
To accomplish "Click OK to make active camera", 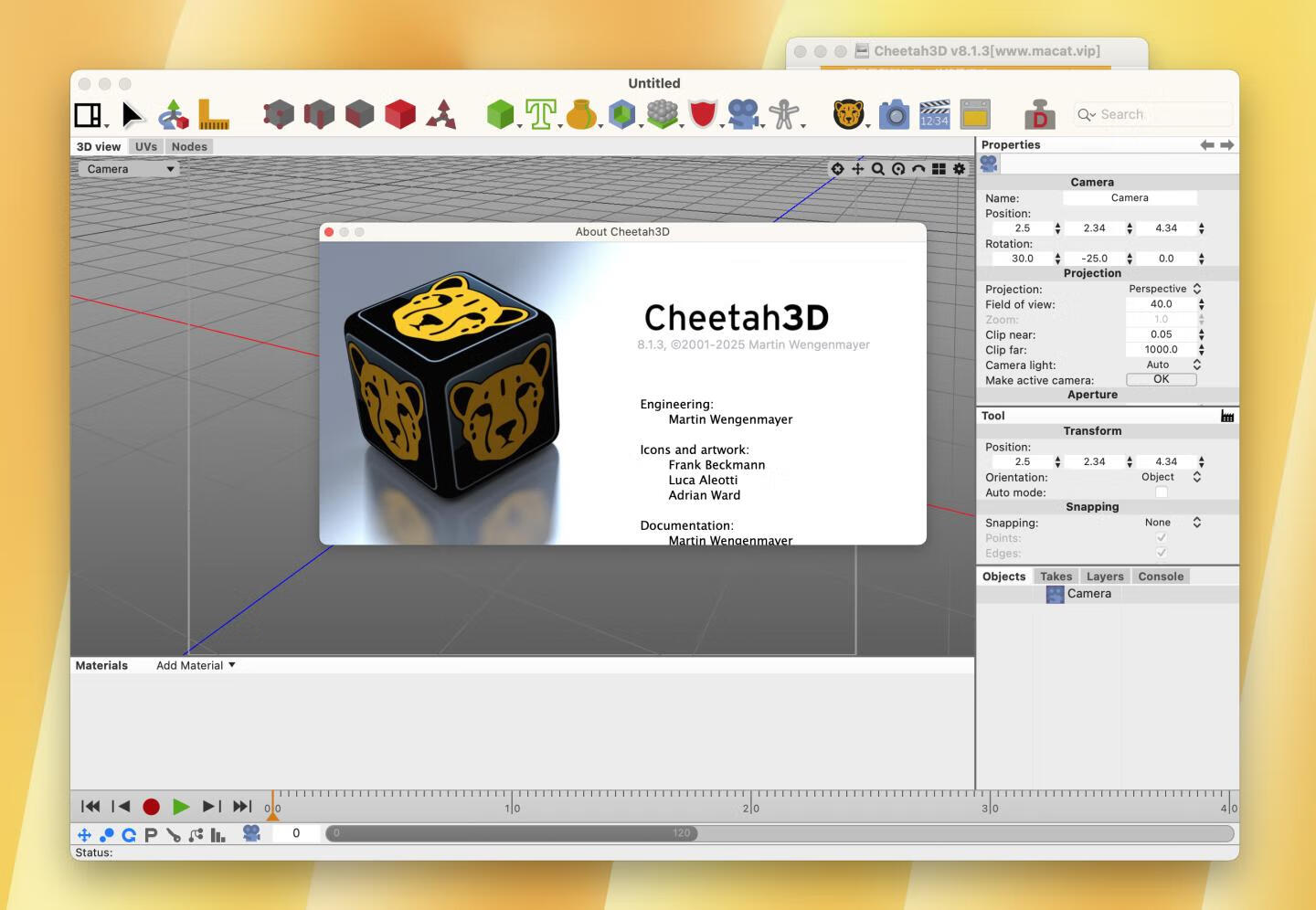I will pyautogui.click(x=1161, y=379).
